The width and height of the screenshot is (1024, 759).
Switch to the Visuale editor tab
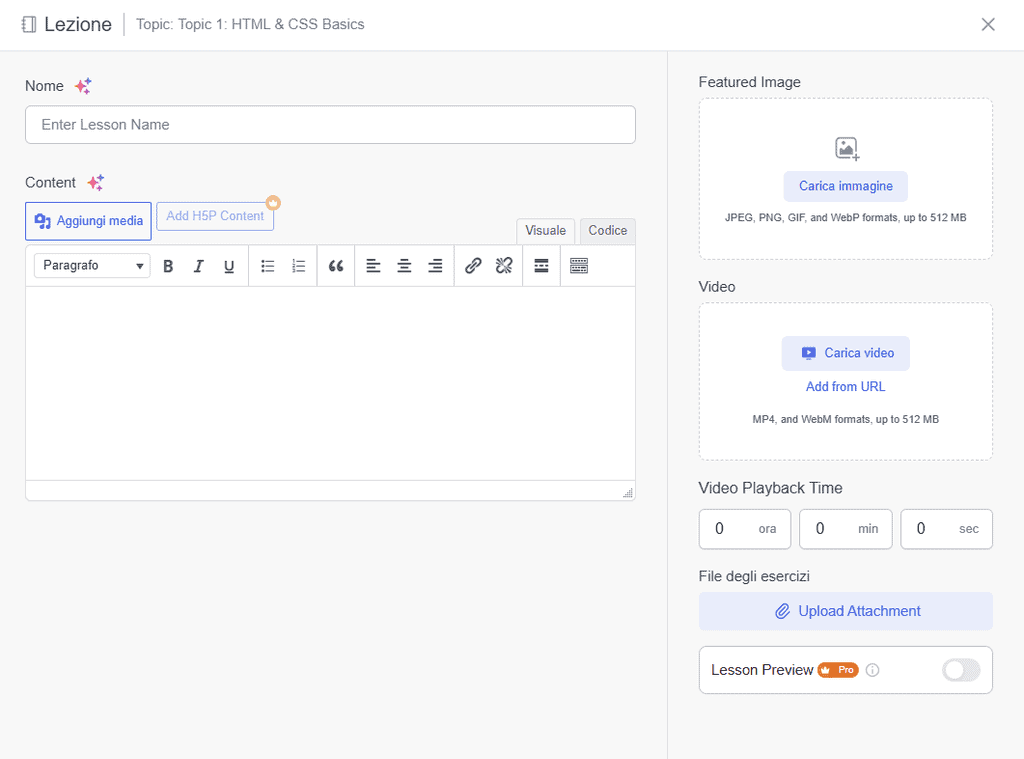545,231
